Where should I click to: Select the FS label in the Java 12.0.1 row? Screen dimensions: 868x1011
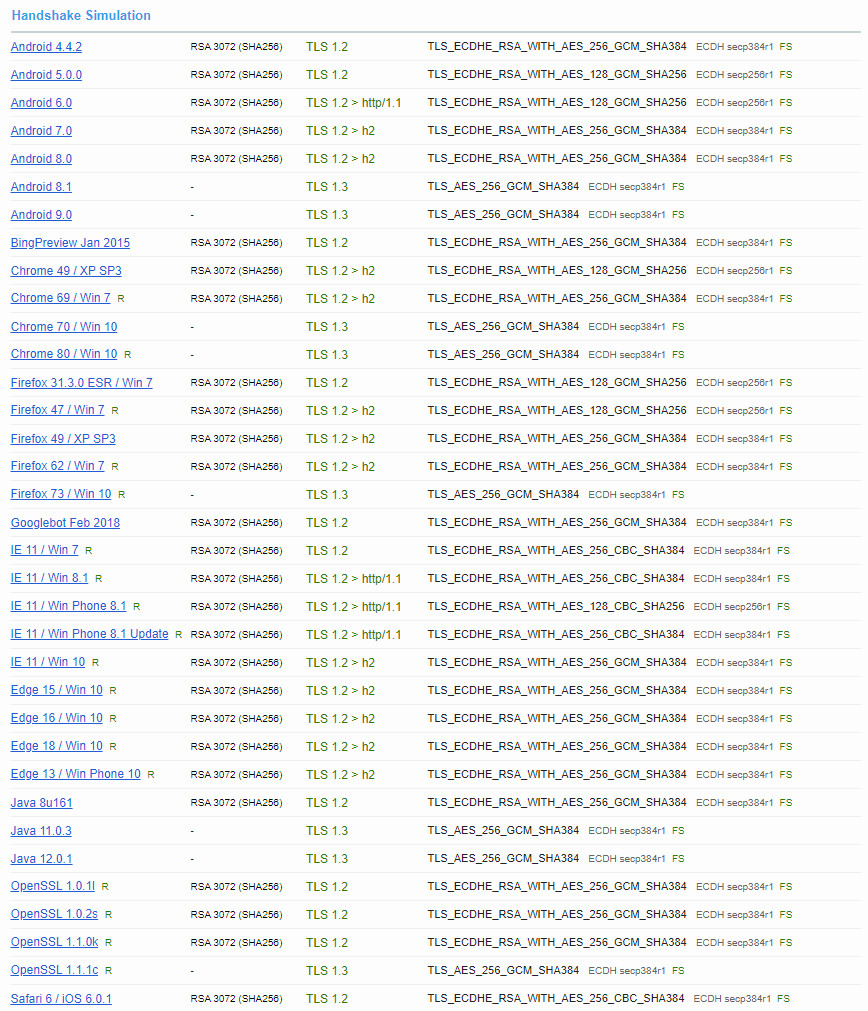coord(678,859)
